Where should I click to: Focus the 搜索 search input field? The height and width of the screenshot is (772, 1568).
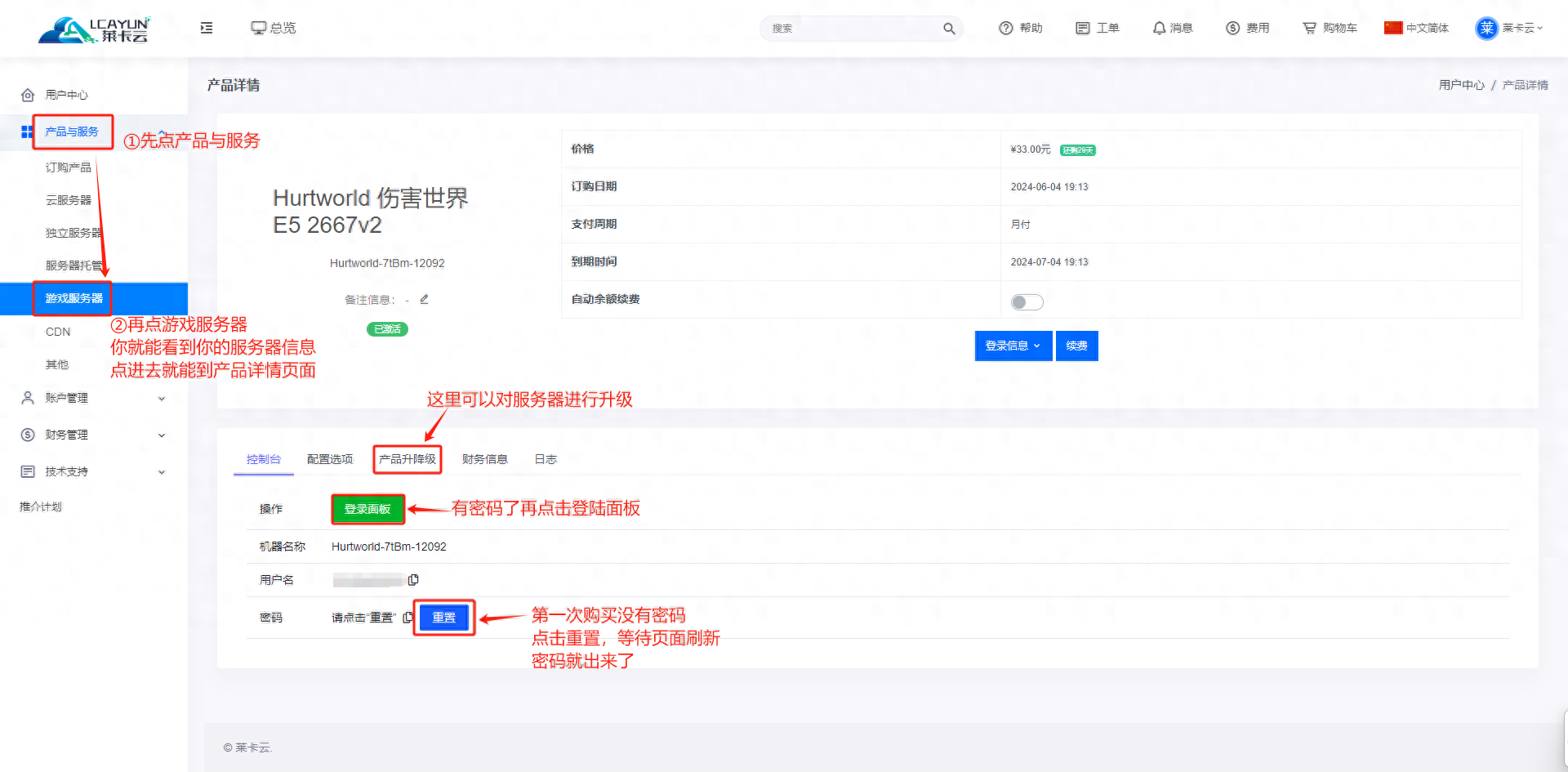853,29
